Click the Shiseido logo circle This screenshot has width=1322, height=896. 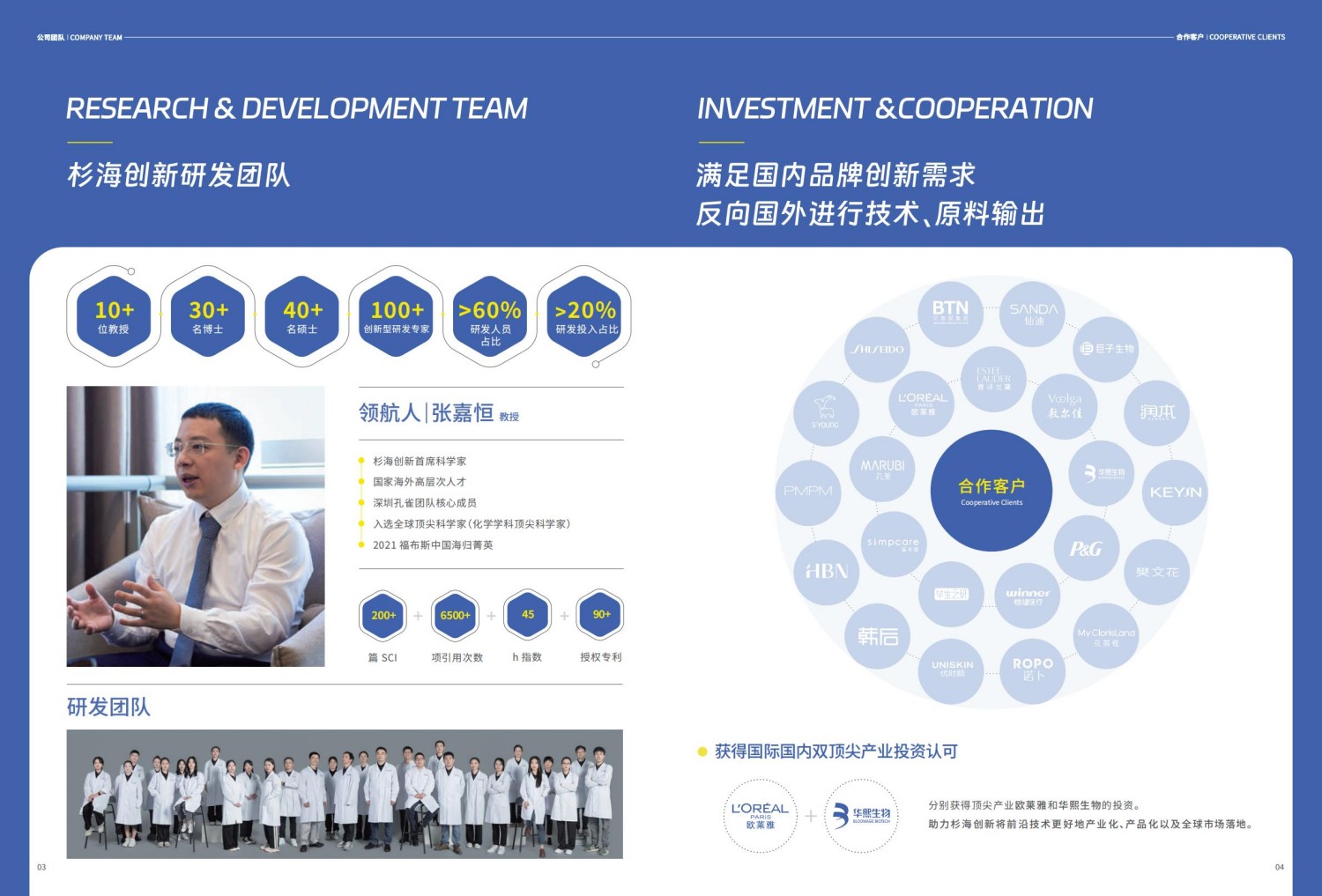pos(878,350)
